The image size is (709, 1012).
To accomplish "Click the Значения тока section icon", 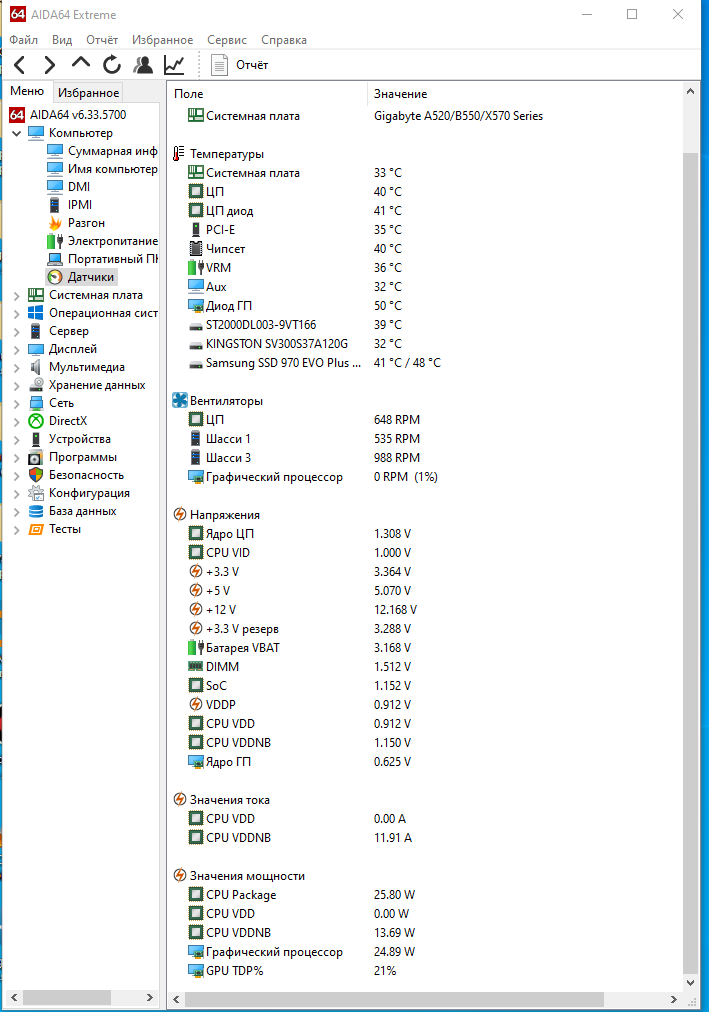I will click(180, 800).
